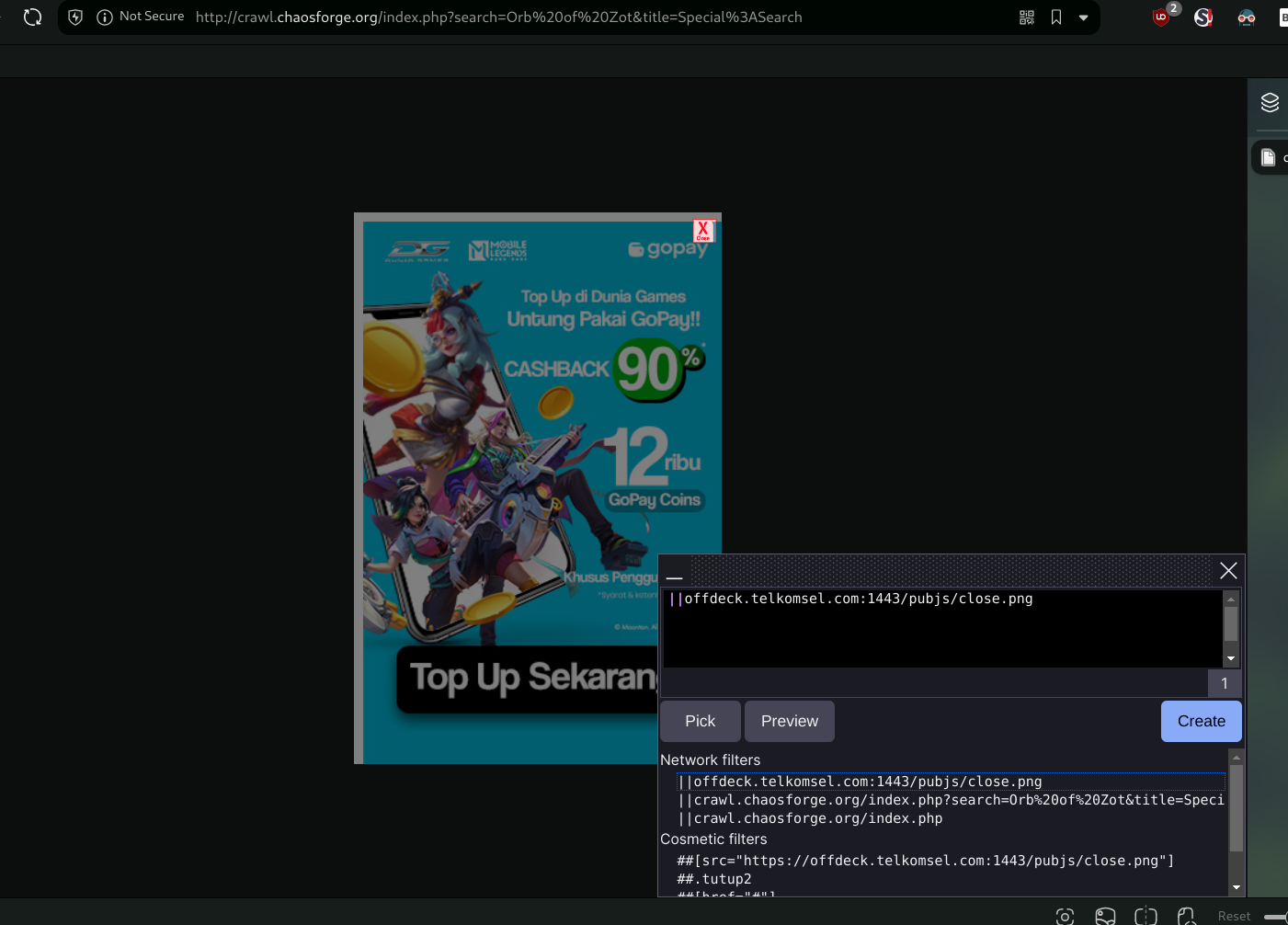Expand the bookmark dropdown arrow

pyautogui.click(x=1083, y=17)
